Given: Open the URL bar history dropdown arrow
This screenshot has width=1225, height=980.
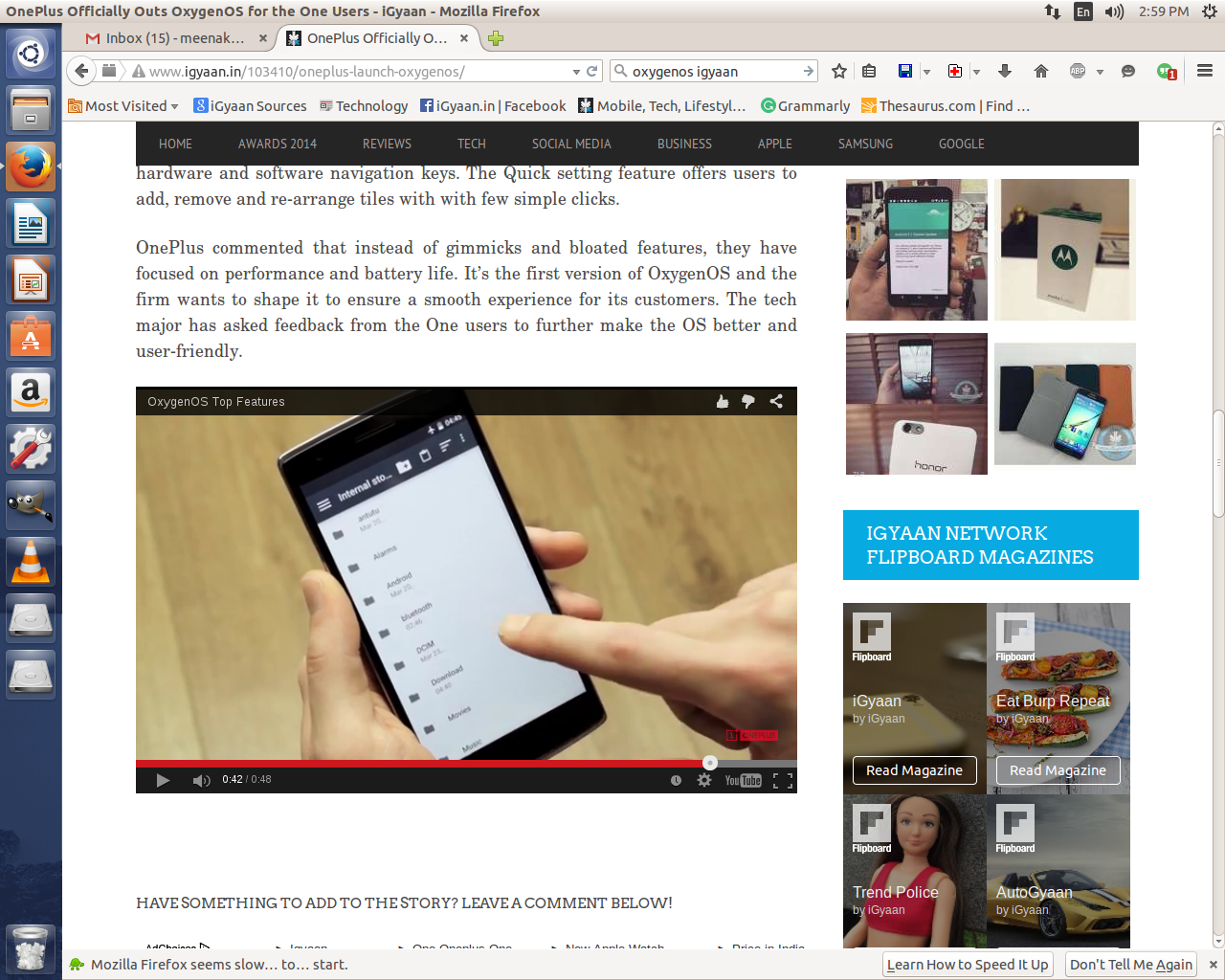Looking at the screenshot, I should pos(576,72).
